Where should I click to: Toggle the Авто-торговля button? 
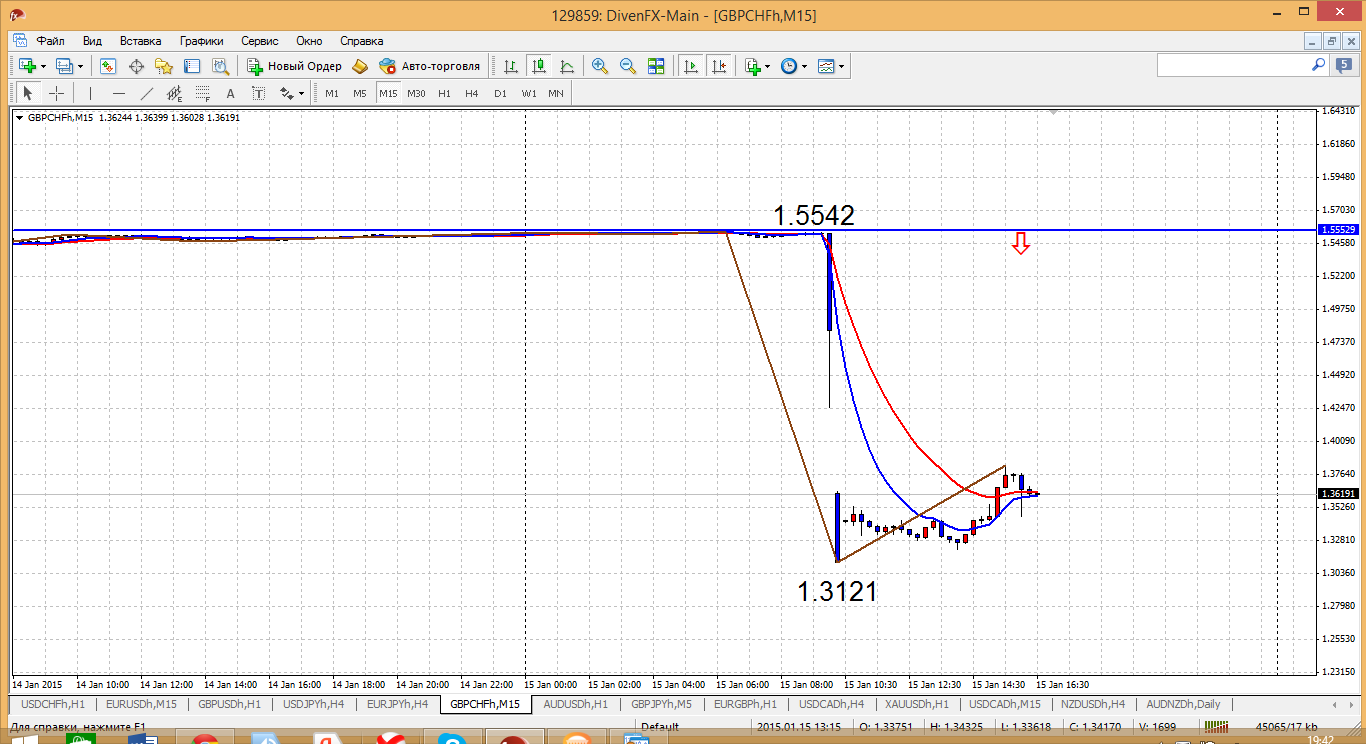click(430, 66)
